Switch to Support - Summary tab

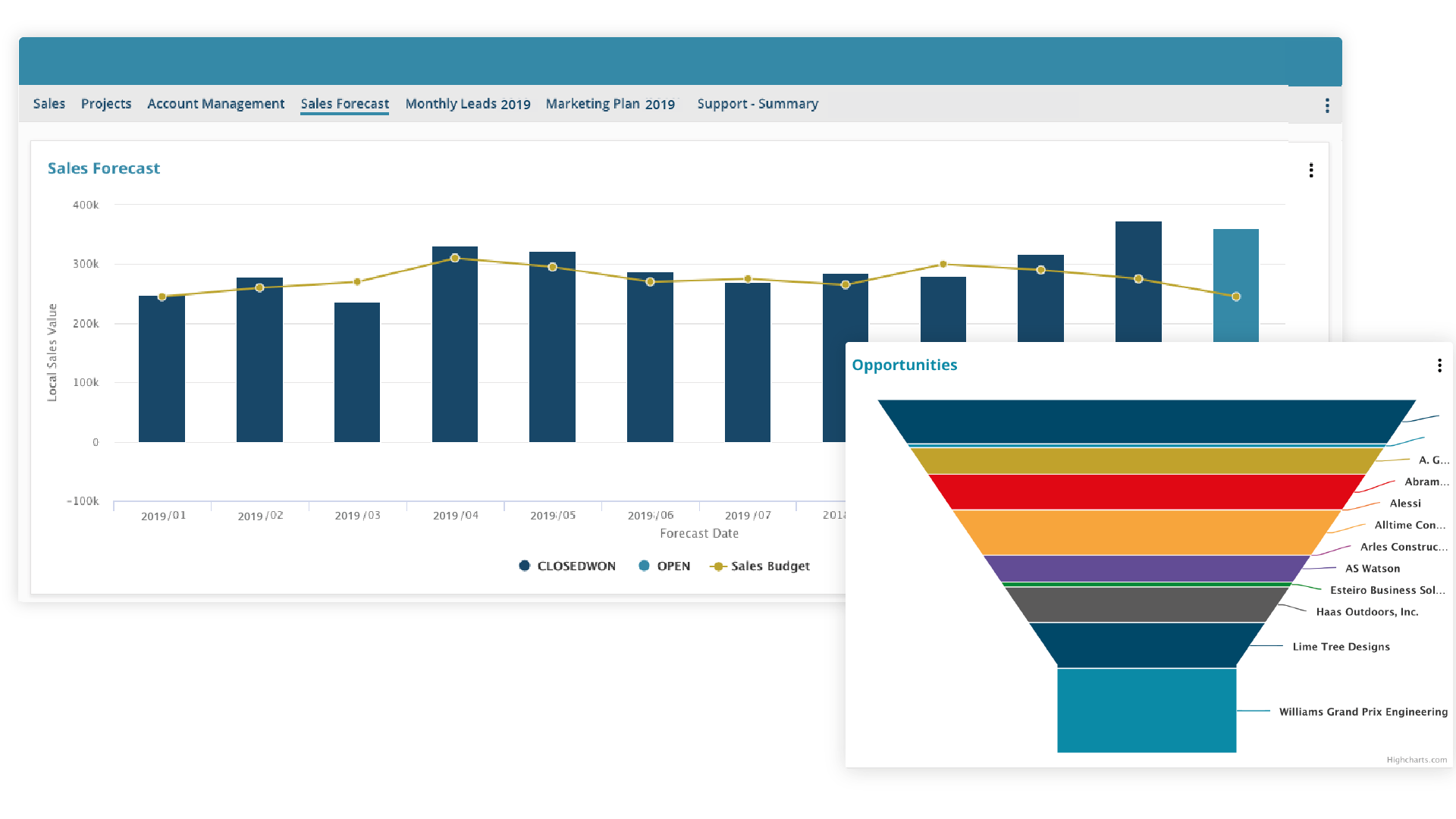coord(757,104)
